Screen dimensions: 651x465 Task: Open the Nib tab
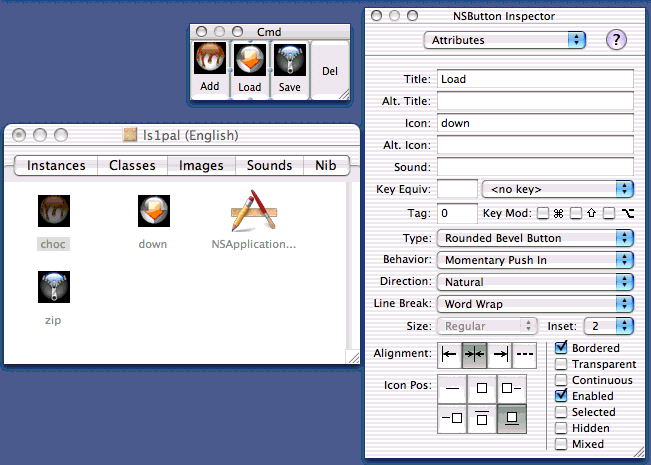[x=326, y=166]
